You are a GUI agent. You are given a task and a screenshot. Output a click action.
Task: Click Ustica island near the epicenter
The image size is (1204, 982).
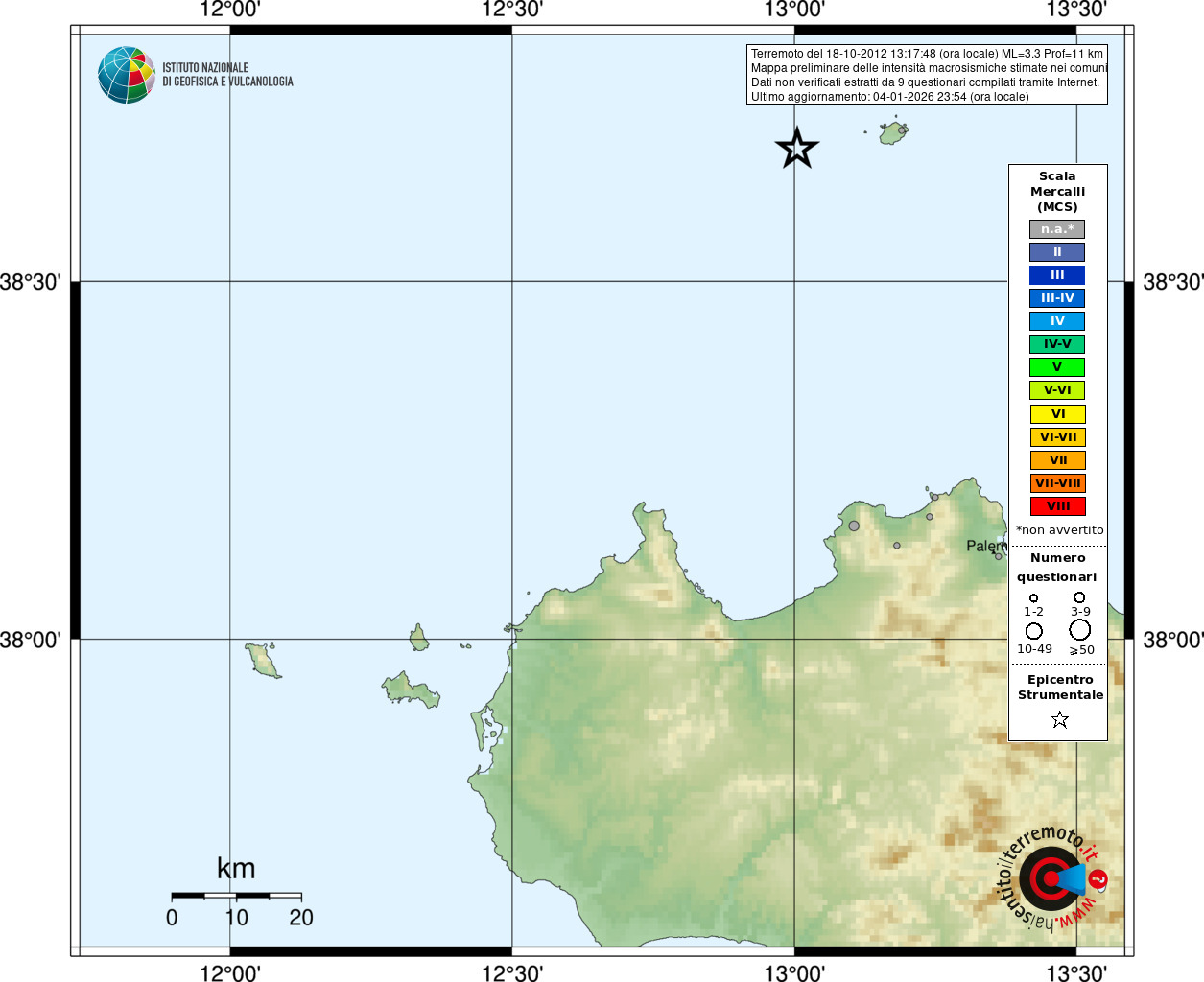click(x=894, y=132)
